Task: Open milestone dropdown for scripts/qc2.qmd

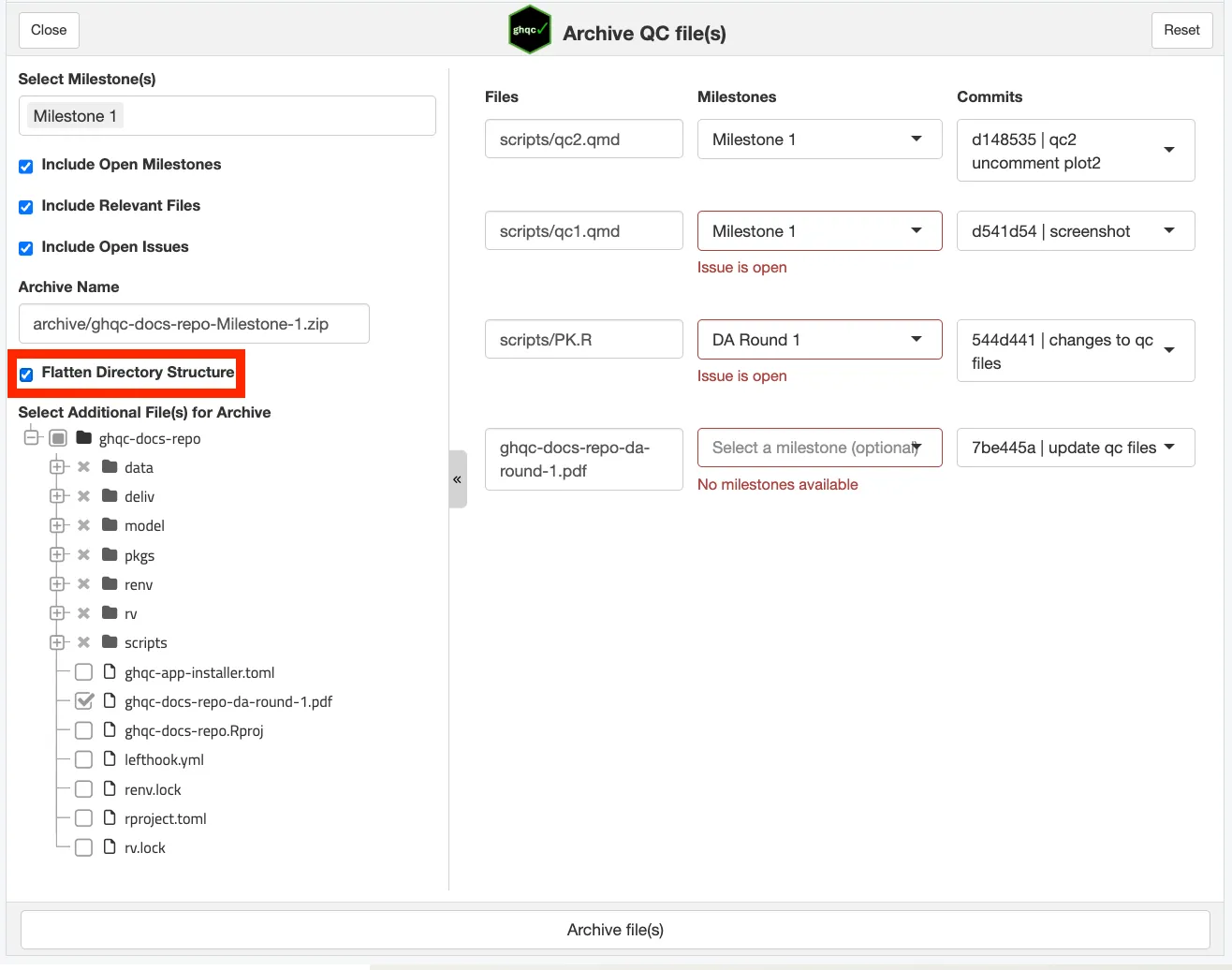Action: pos(819,140)
